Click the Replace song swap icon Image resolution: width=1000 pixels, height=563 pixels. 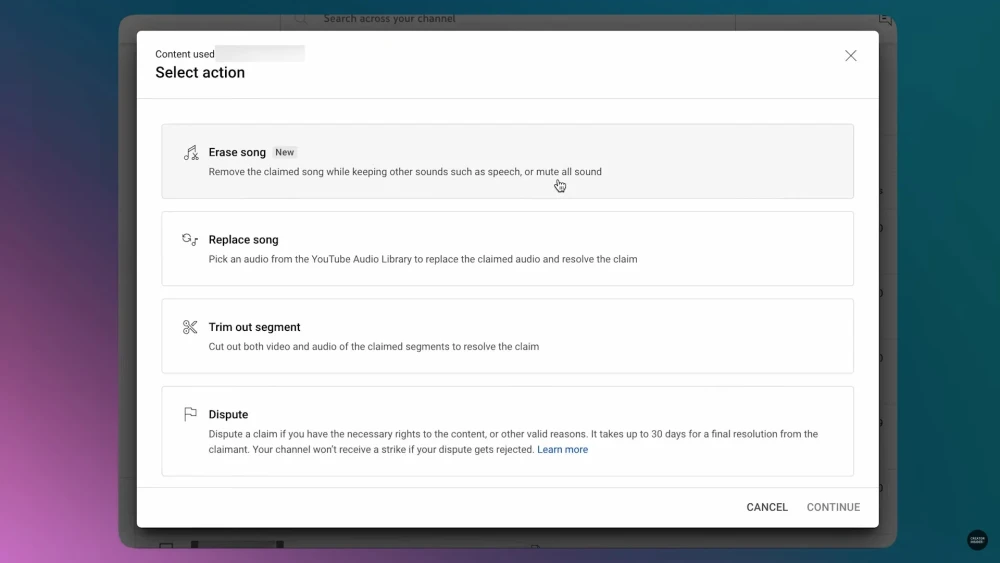(190, 240)
